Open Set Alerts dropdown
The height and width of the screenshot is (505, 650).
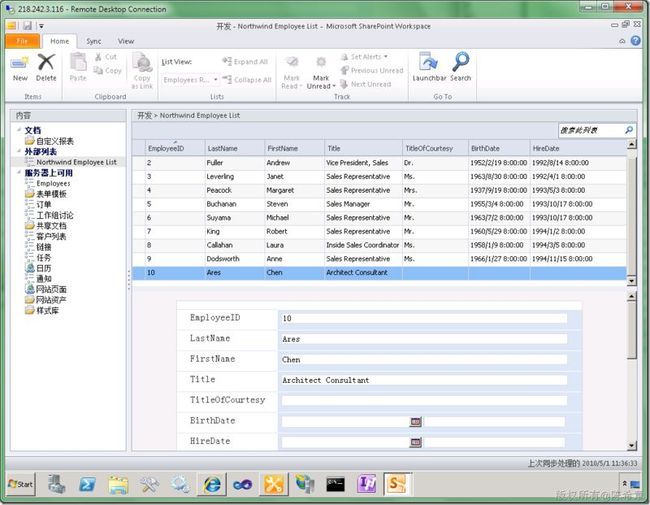point(364,57)
